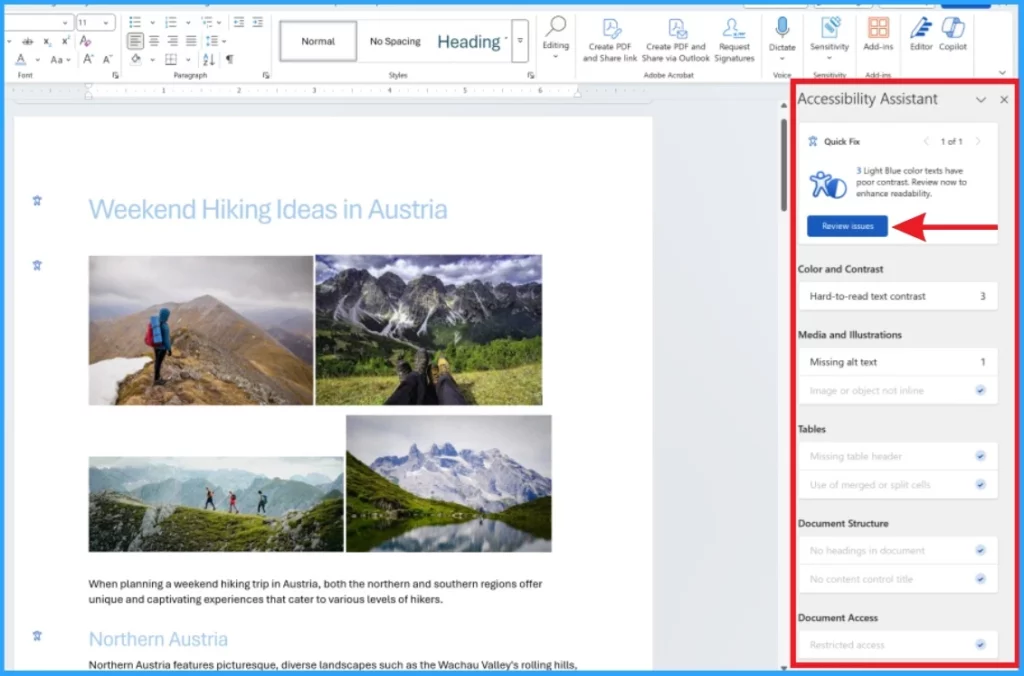Click the Weekend Hiking Ideas in Austria title

click(268, 210)
